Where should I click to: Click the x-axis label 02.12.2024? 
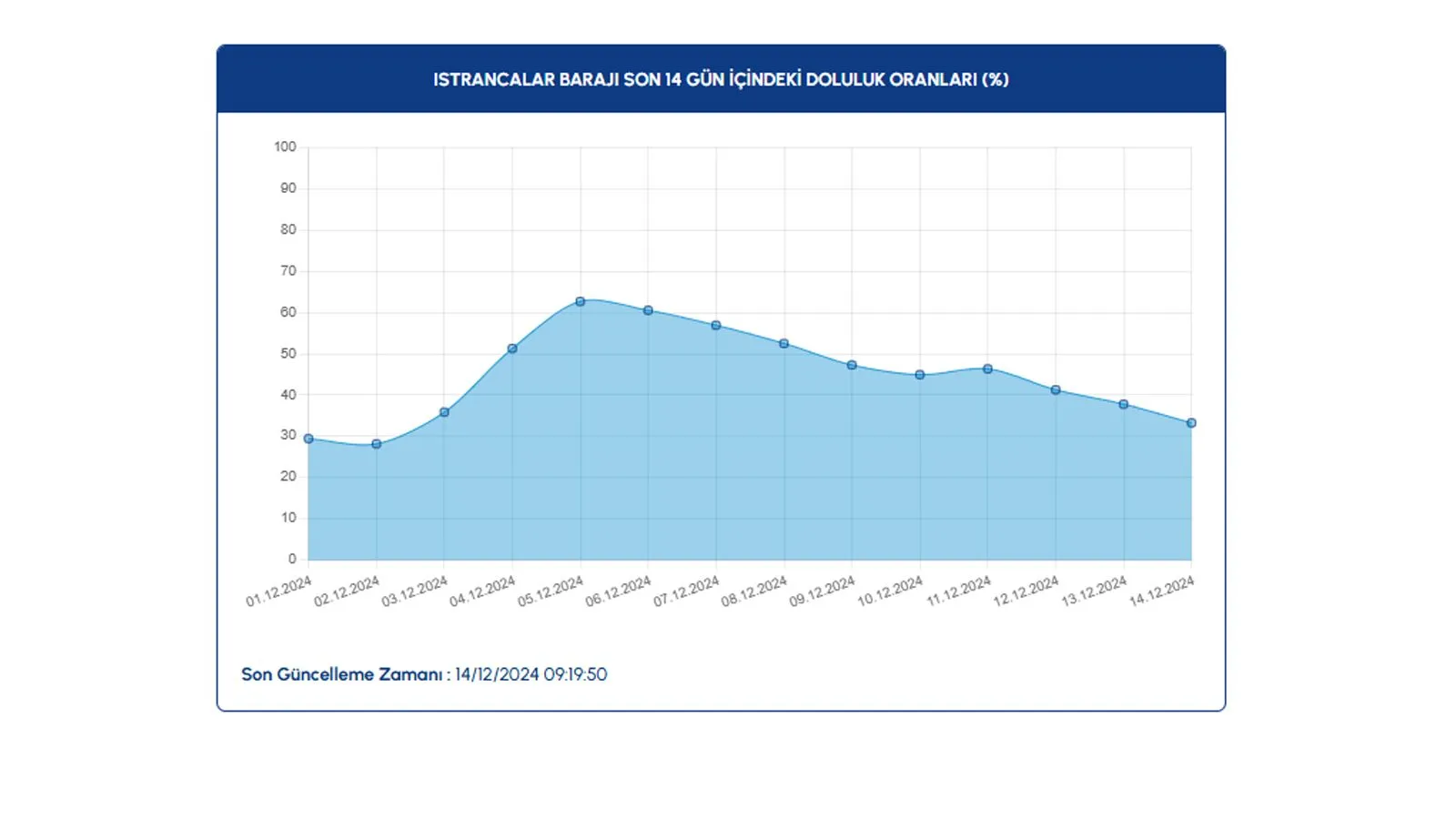(x=347, y=591)
